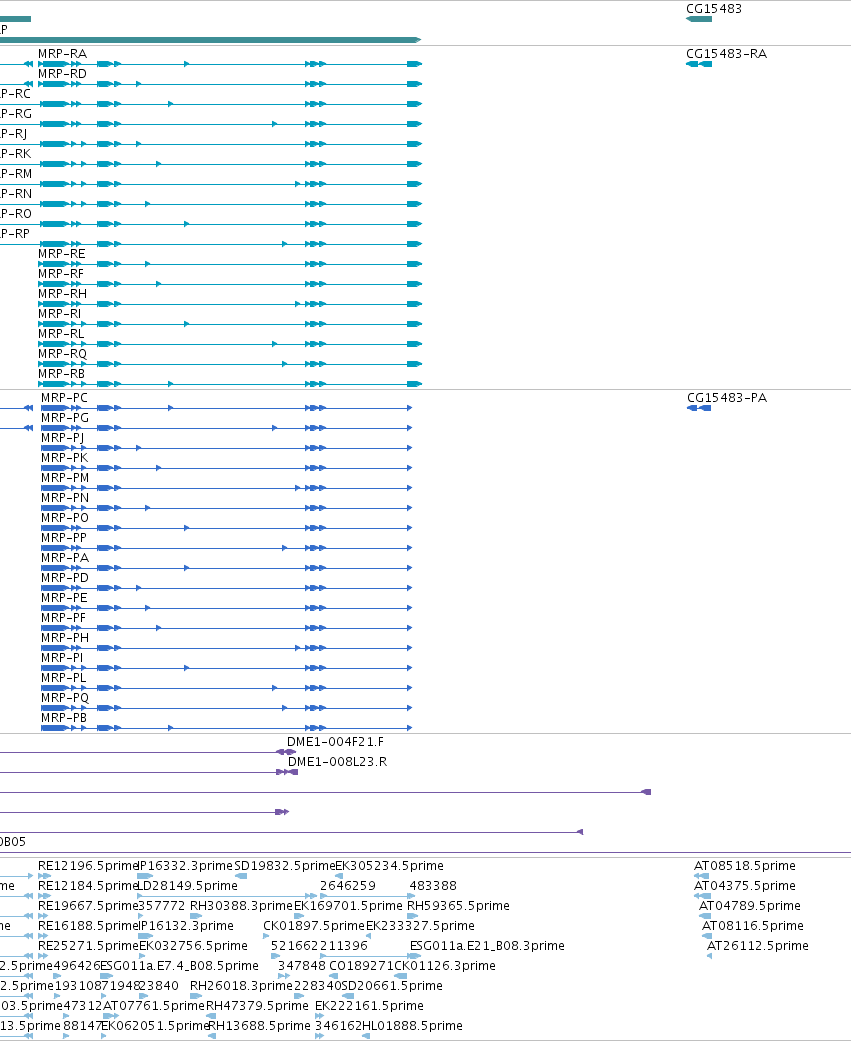Click the CK01126.3prime EST label
This screenshot has height=1041, width=851.
pyautogui.click(x=445, y=965)
